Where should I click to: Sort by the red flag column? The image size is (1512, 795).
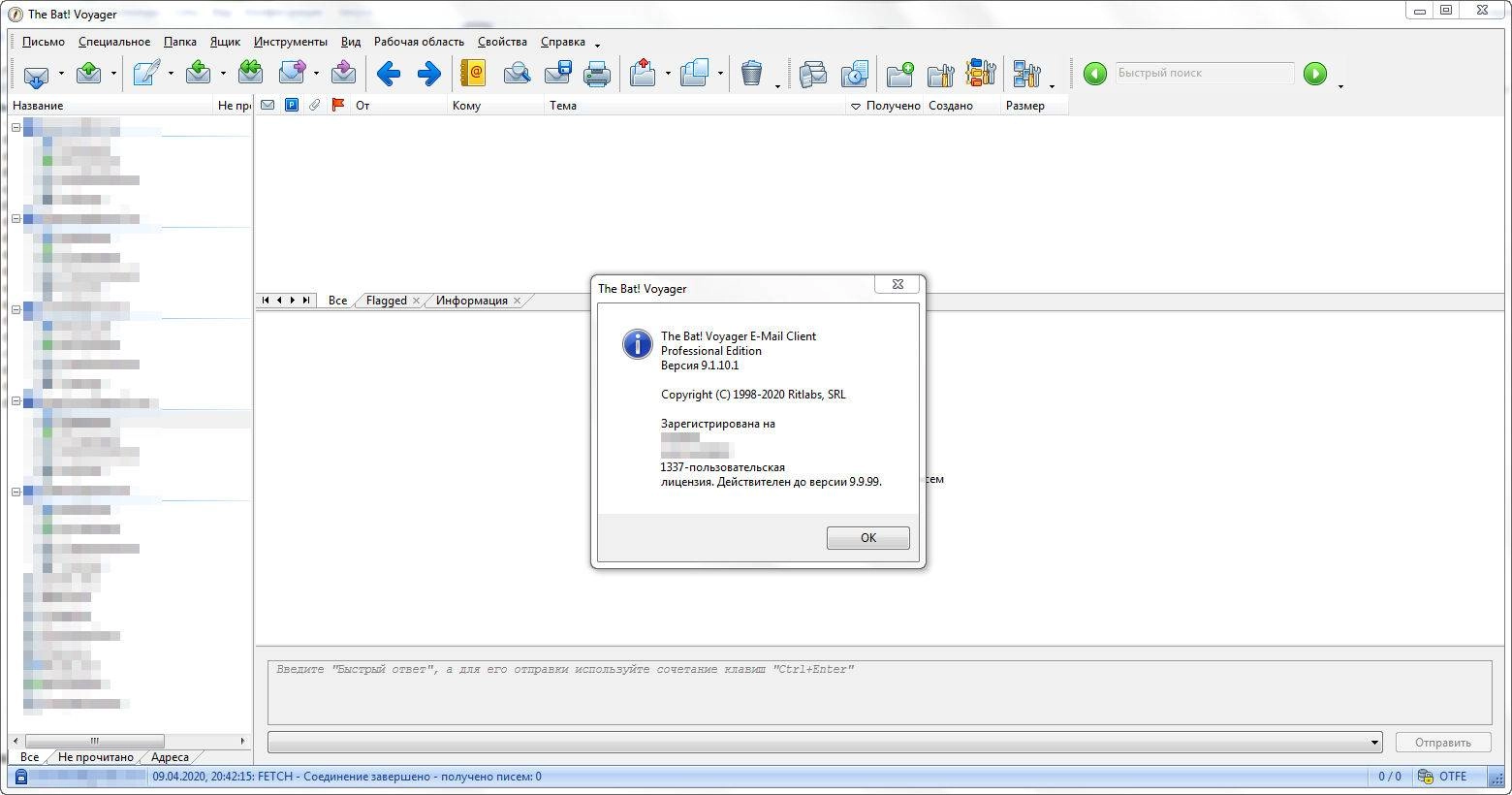pyautogui.click(x=338, y=105)
